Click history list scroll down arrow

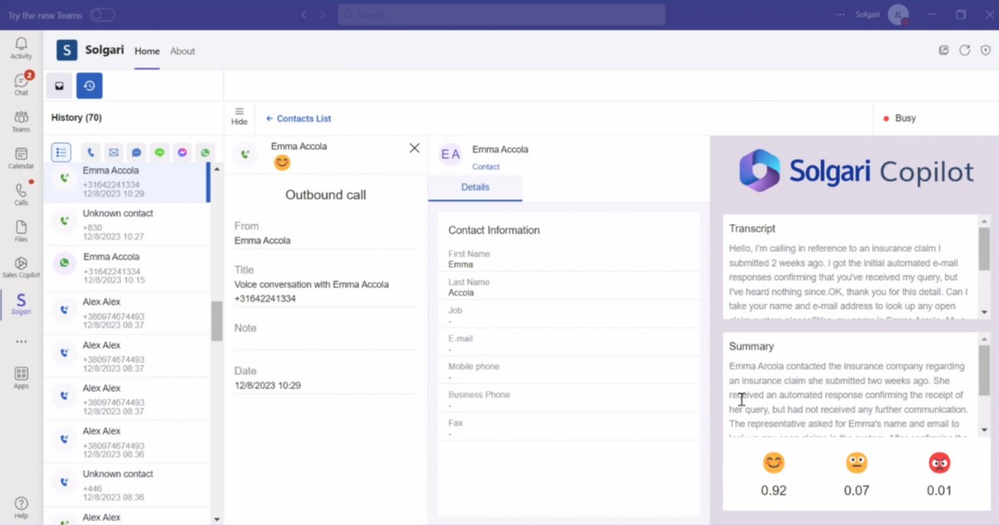pyautogui.click(x=217, y=519)
